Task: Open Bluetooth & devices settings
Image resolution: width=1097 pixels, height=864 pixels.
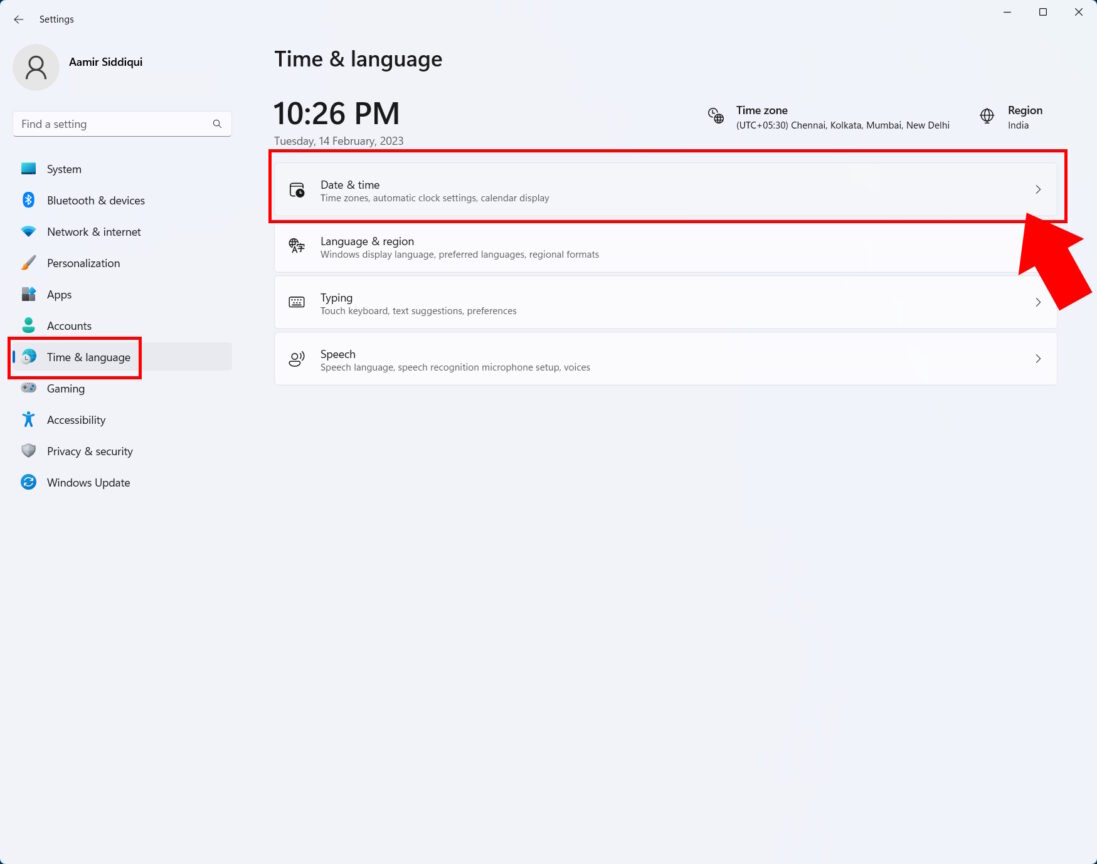Action: pyautogui.click(x=29, y=200)
